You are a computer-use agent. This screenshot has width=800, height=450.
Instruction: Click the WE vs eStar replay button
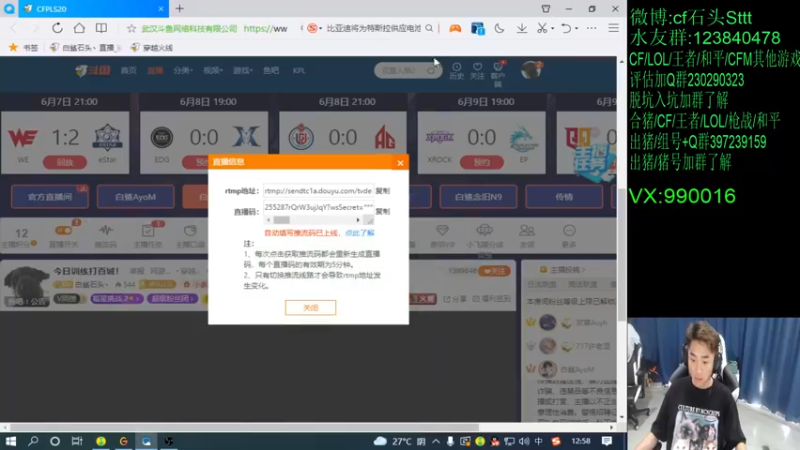[x=65, y=162]
